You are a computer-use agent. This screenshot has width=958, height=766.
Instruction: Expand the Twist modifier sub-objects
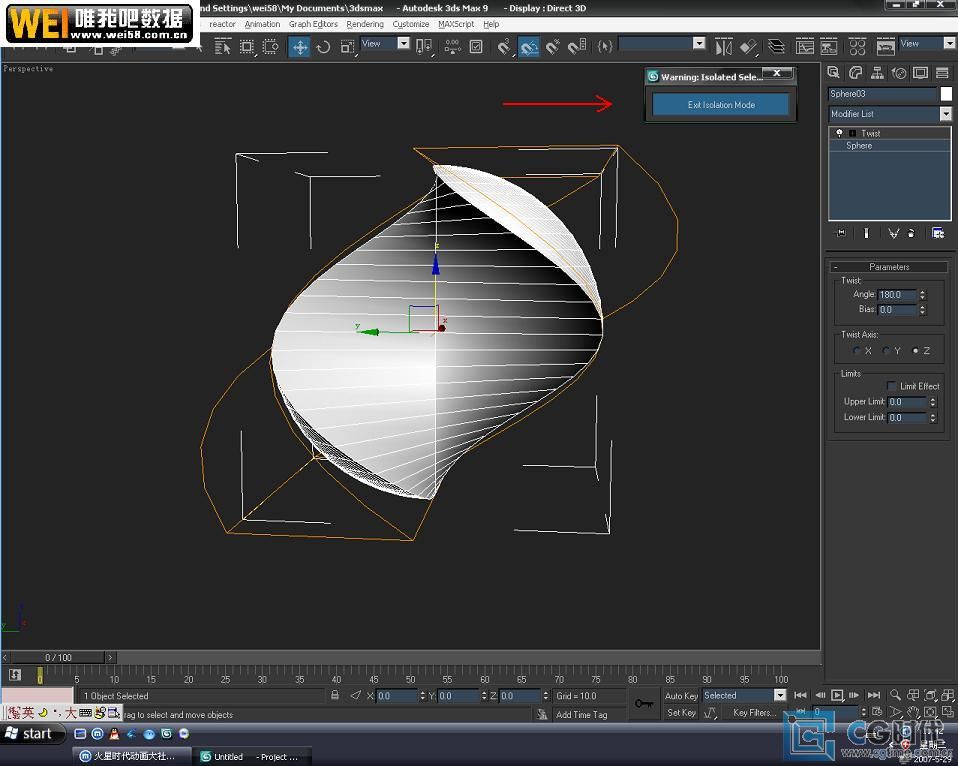[x=852, y=133]
